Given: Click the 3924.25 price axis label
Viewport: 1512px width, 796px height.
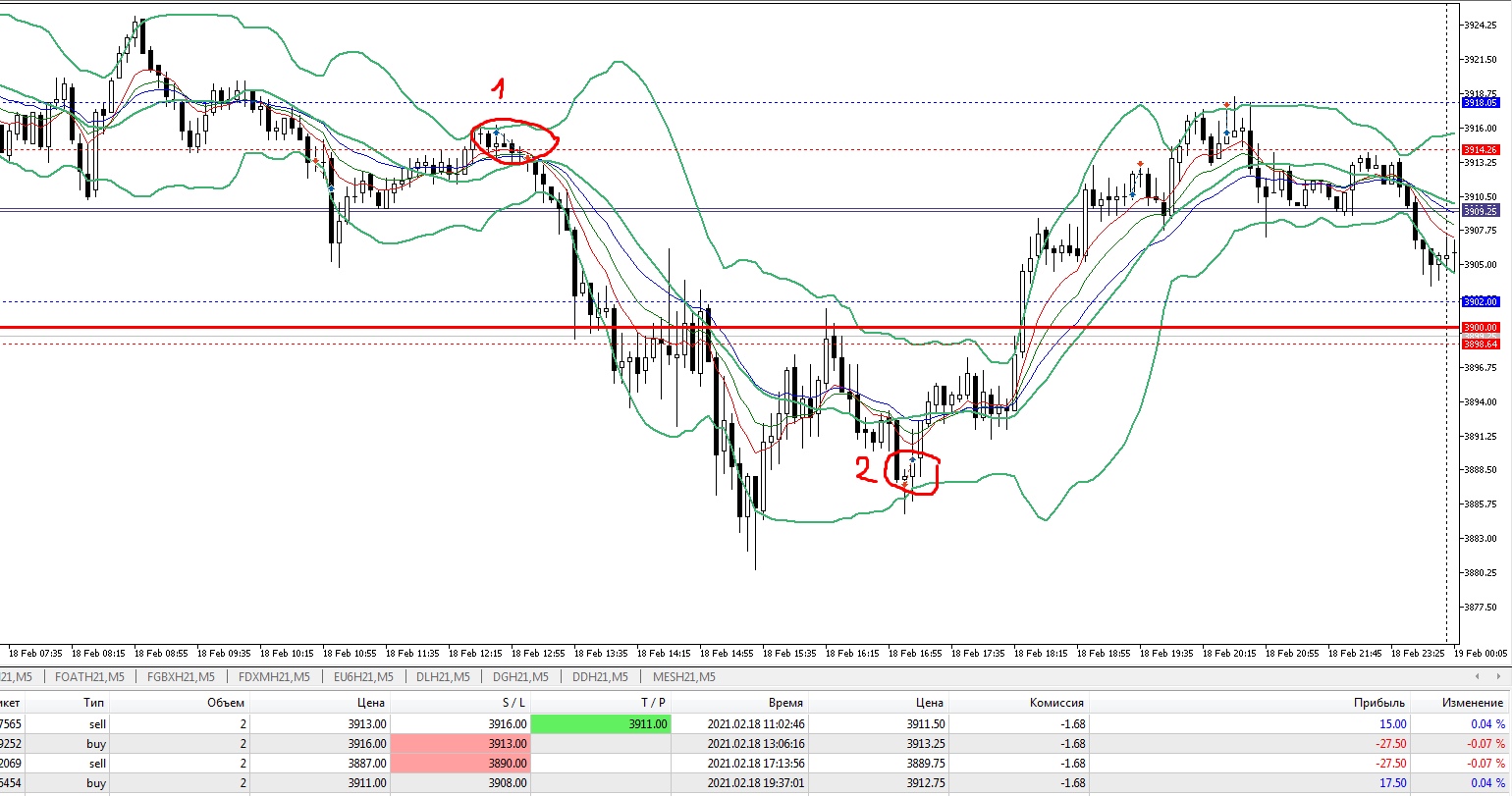Looking at the screenshot, I should [1481, 25].
